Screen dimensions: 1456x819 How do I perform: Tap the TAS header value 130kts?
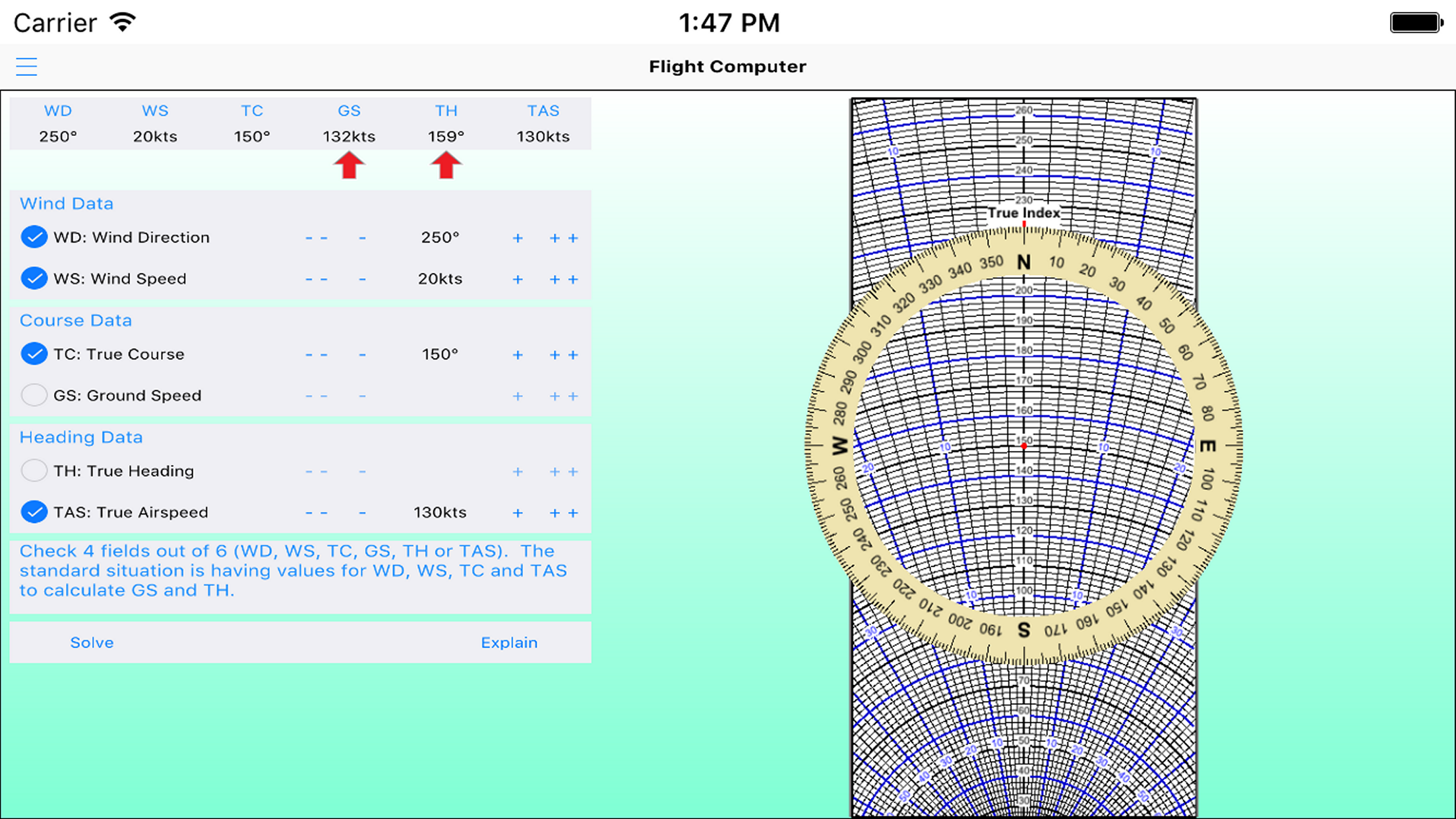[x=543, y=136]
